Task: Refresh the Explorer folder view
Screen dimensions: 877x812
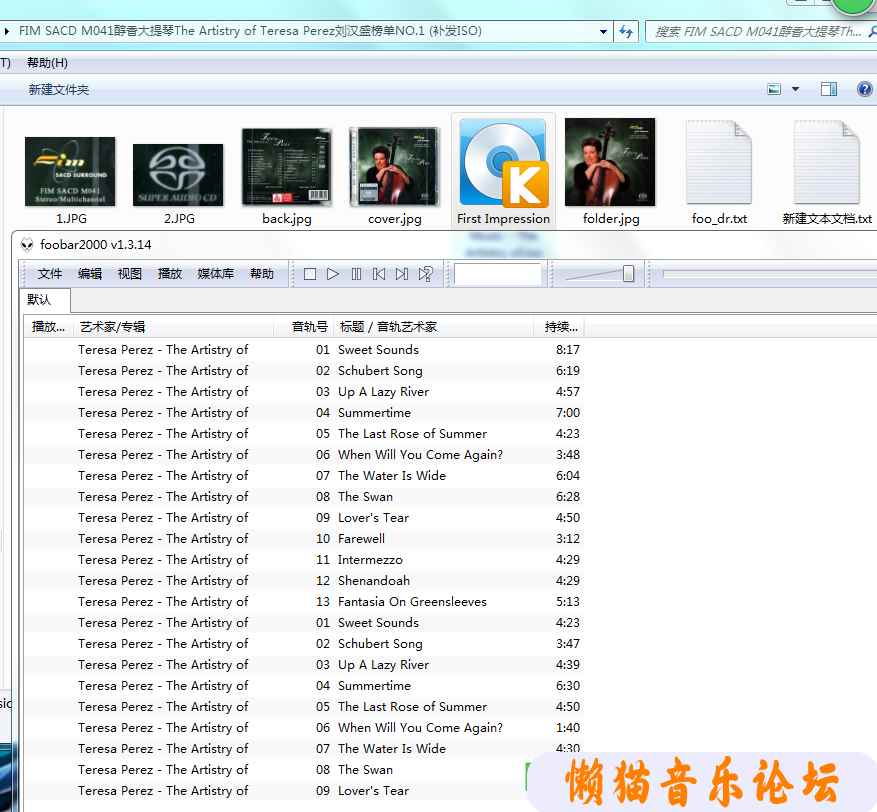Action: (626, 31)
